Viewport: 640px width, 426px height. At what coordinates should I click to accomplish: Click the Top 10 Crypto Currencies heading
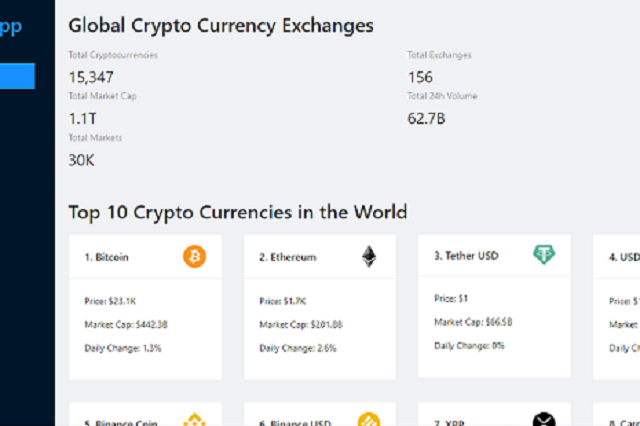238,212
